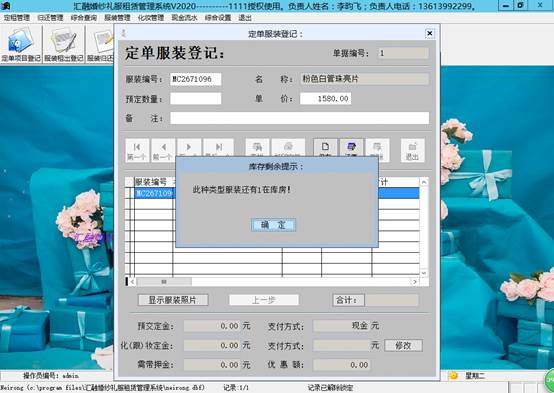Go to previous record (前一个) icon
Screen dimensions: 554x393
click(x=163, y=151)
